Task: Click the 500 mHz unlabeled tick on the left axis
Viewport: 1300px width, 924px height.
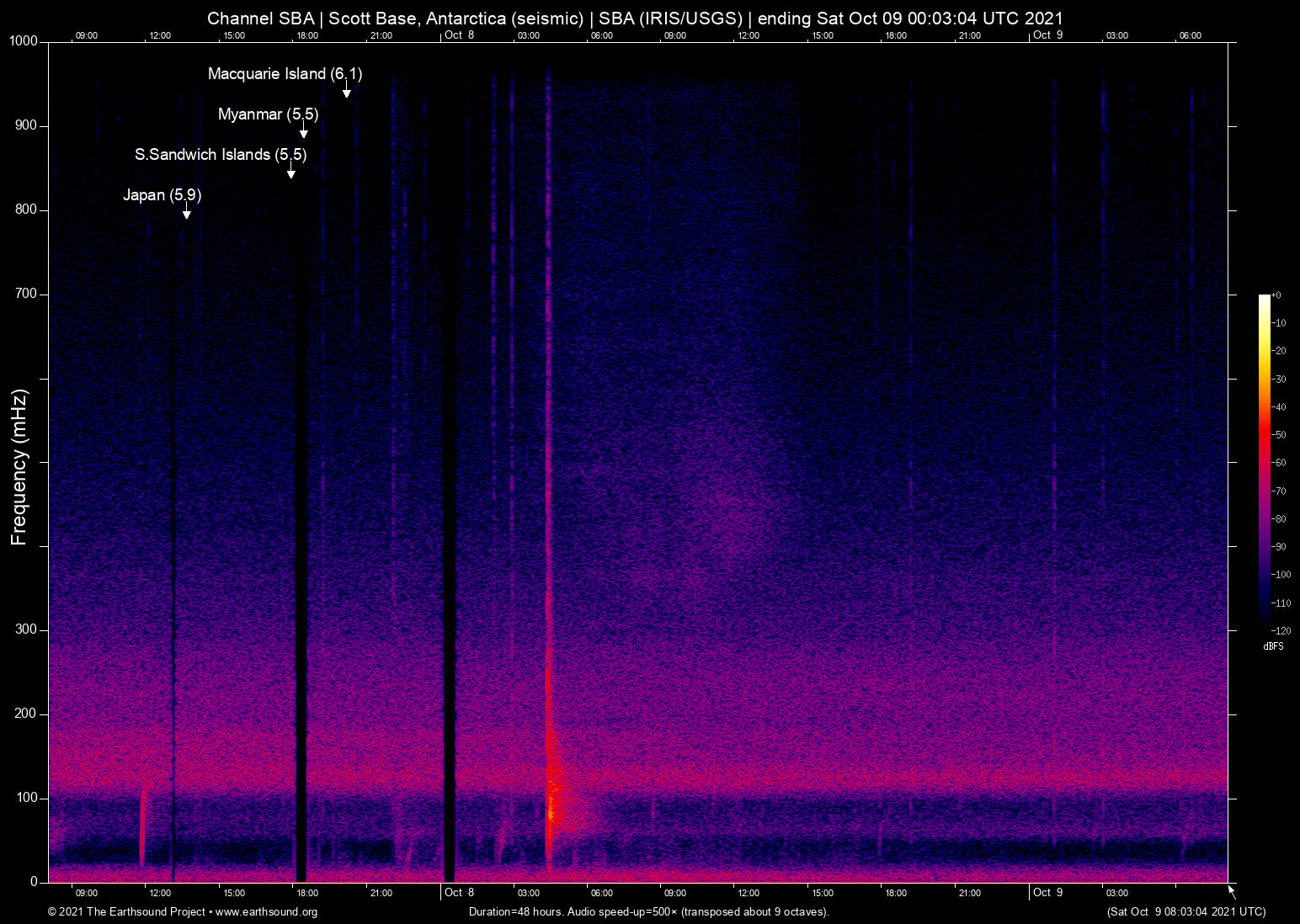Action: [x=45, y=462]
